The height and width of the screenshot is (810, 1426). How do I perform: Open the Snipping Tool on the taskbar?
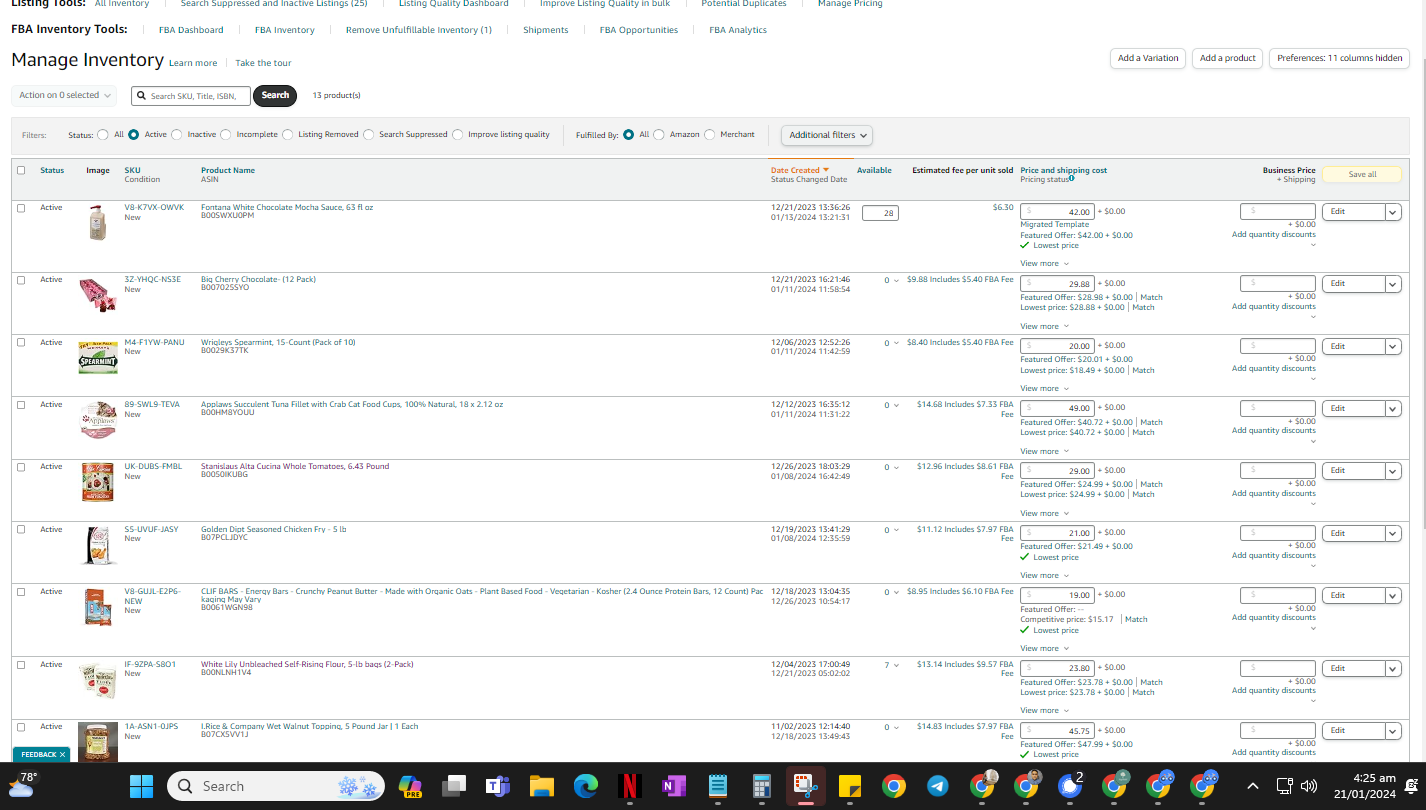pos(805,786)
